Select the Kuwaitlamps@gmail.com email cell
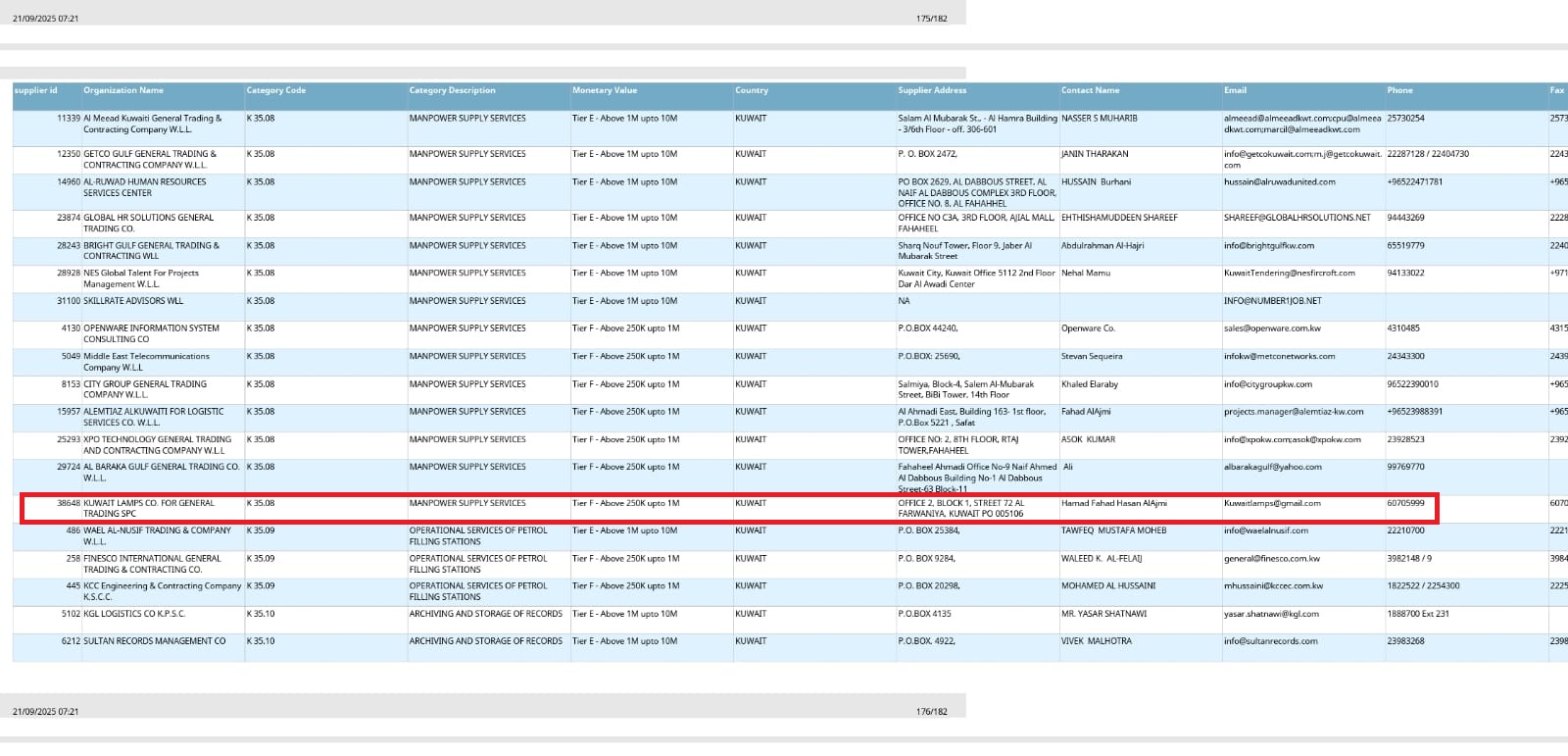Viewport: 1568px width, 756px height. pos(1271,503)
